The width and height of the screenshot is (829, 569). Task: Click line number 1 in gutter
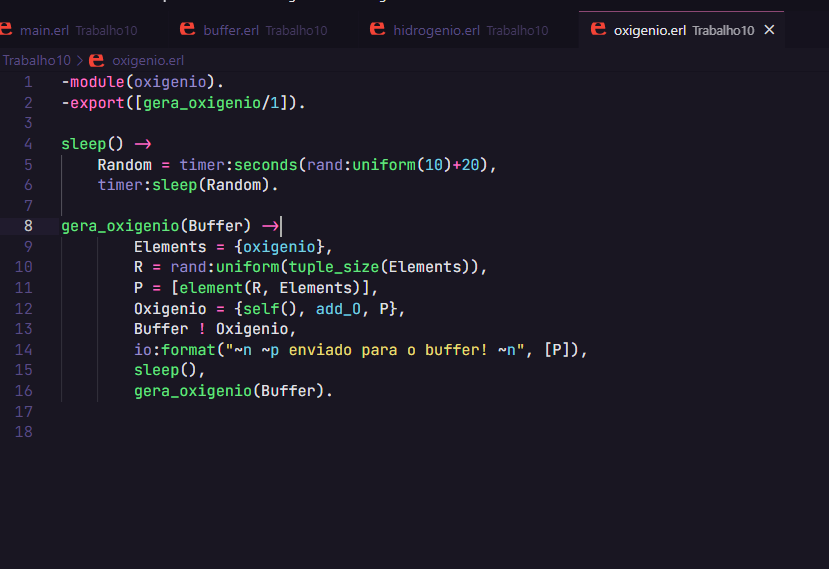(x=28, y=82)
